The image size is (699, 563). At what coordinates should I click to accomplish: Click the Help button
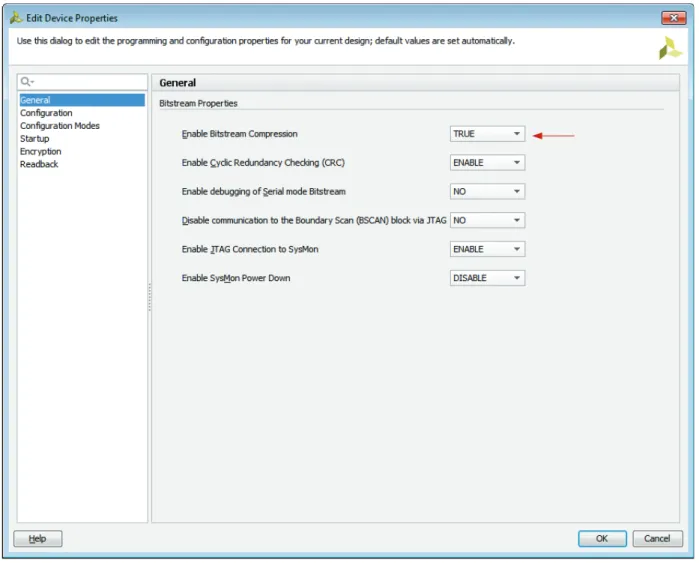pos(38,538)
